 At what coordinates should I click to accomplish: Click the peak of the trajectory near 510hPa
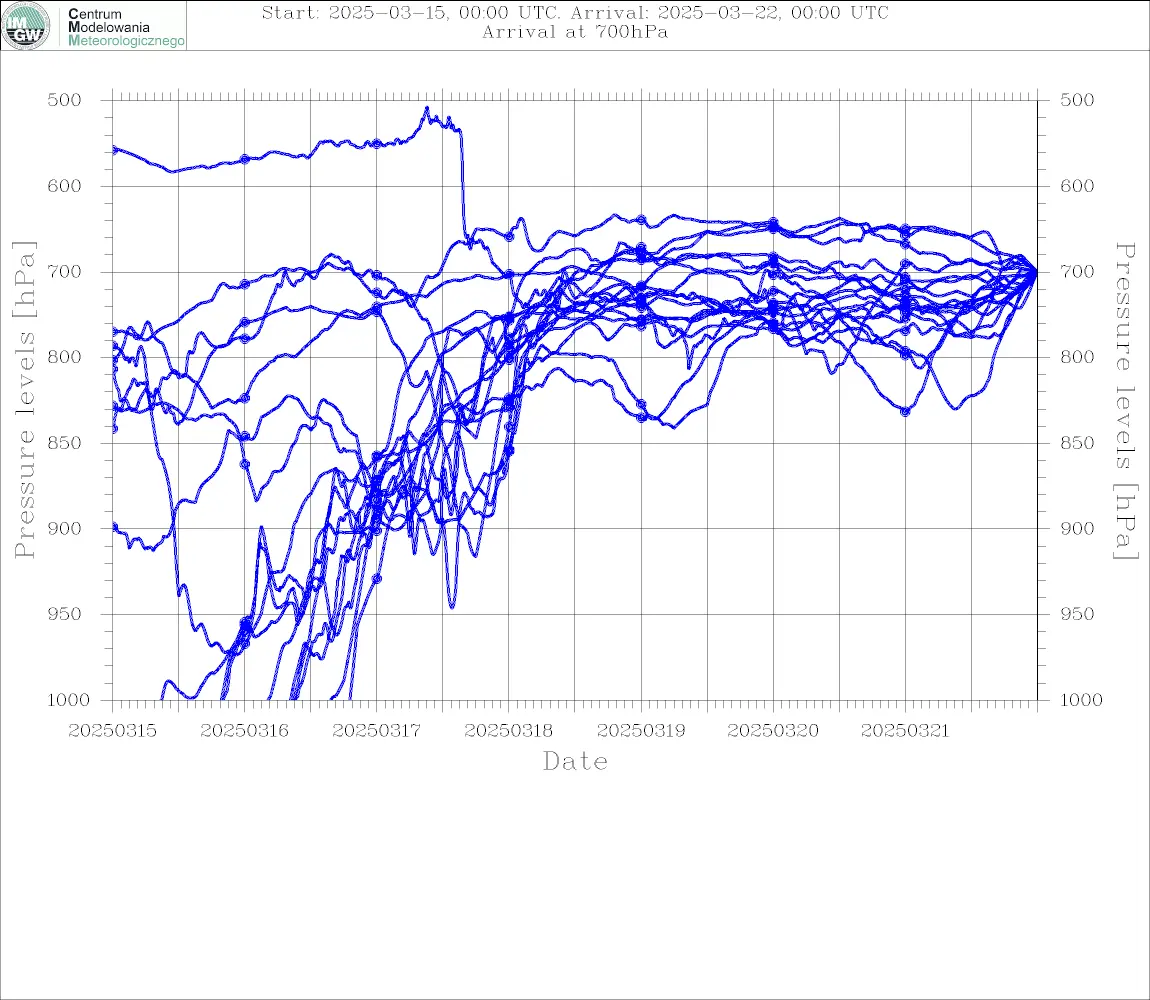tap(427, 109)
